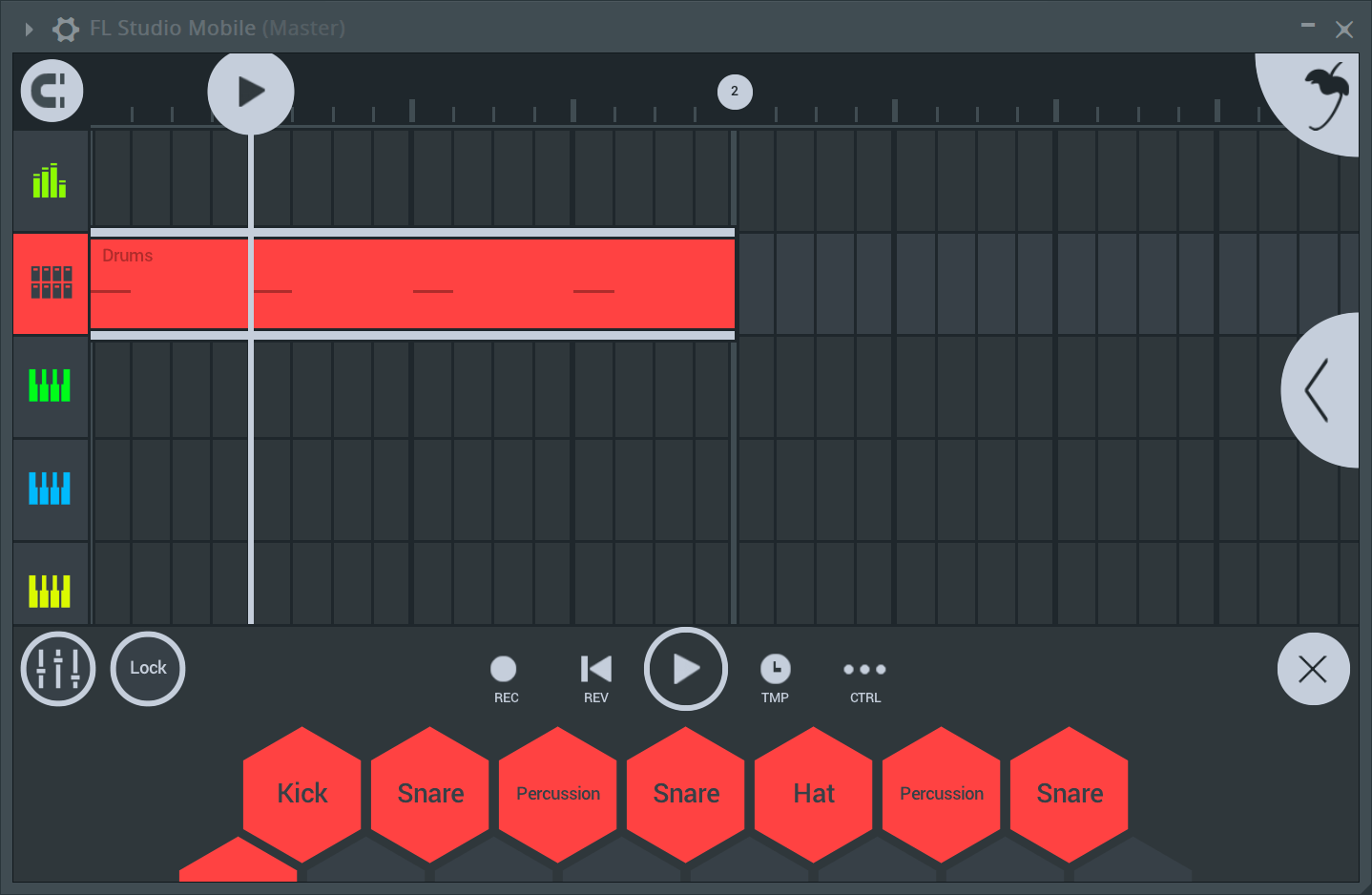Collapse the drum pad panel
This screenshot has width=1372, height=895.
point(1314,669)
